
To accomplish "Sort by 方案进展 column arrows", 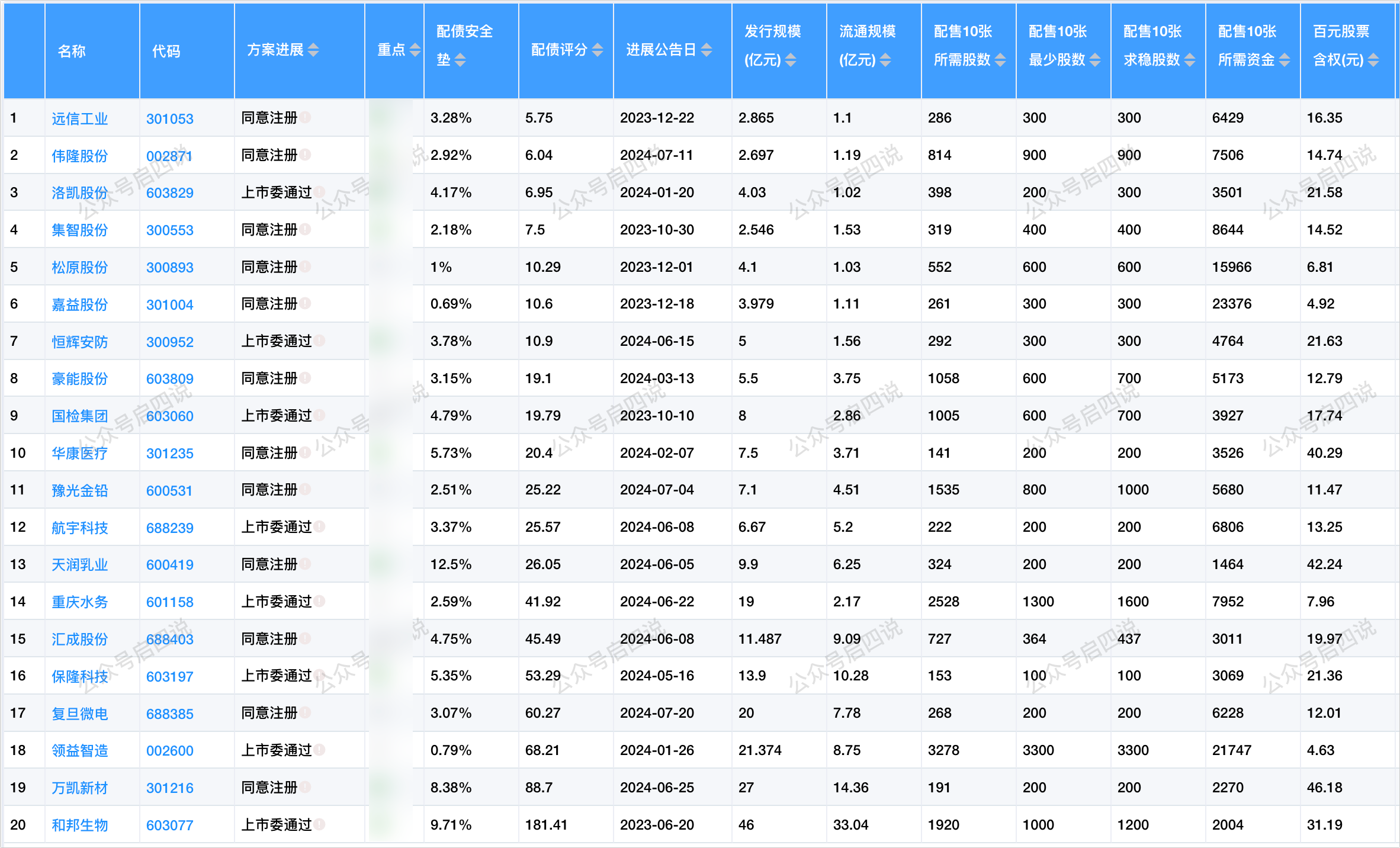I will [x=313, y=50].
